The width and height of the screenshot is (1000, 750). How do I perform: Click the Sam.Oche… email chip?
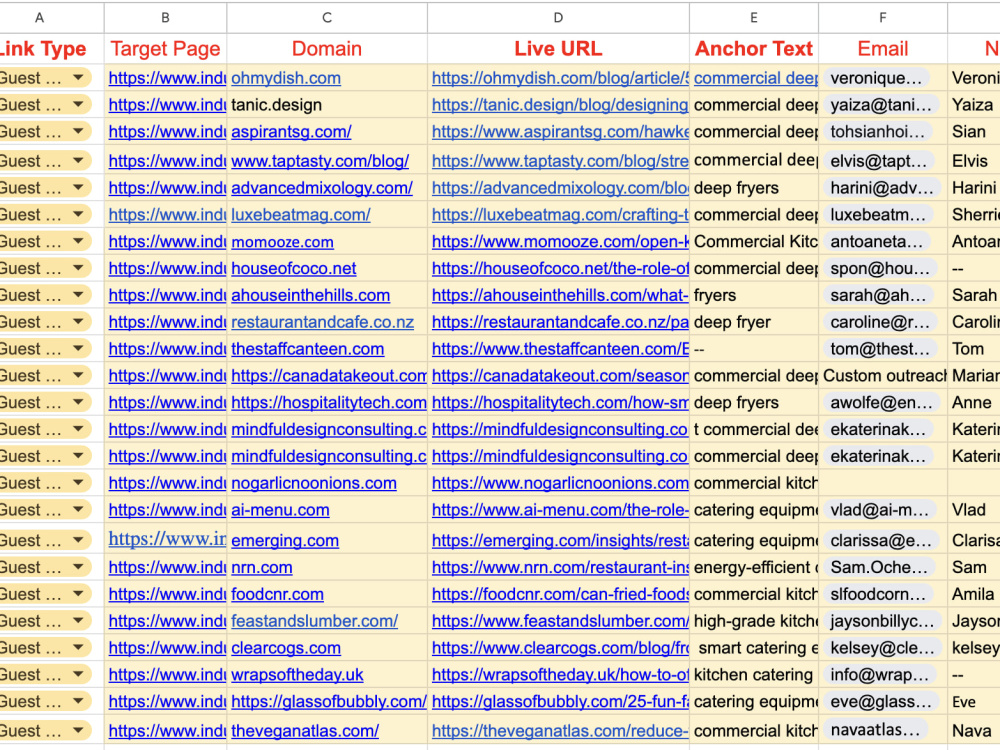[x=879, y=567]
